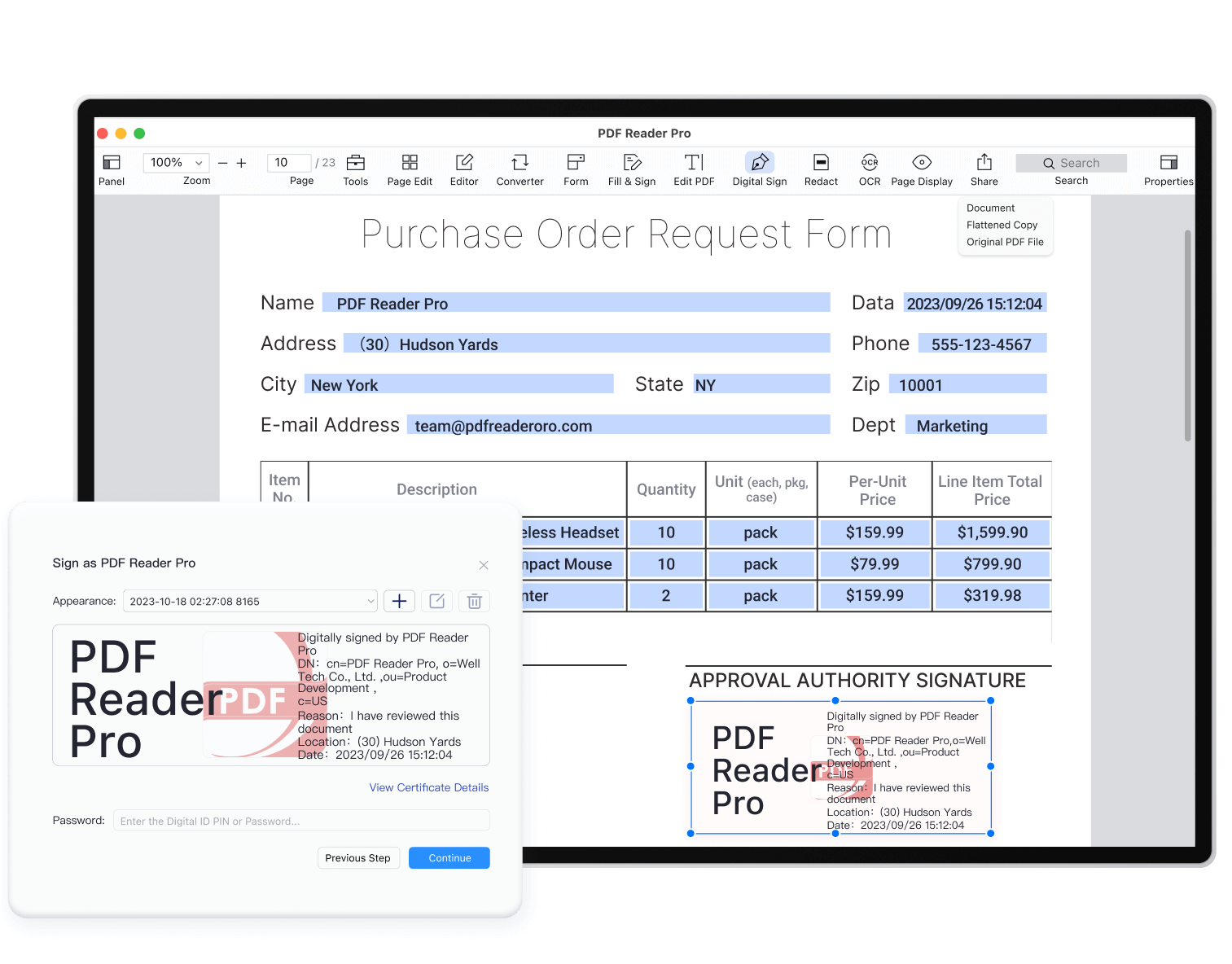This screenshot has width=1232, height=964.
Task: Open the Panel sidebar icon
Action: [x=112, y=162]
